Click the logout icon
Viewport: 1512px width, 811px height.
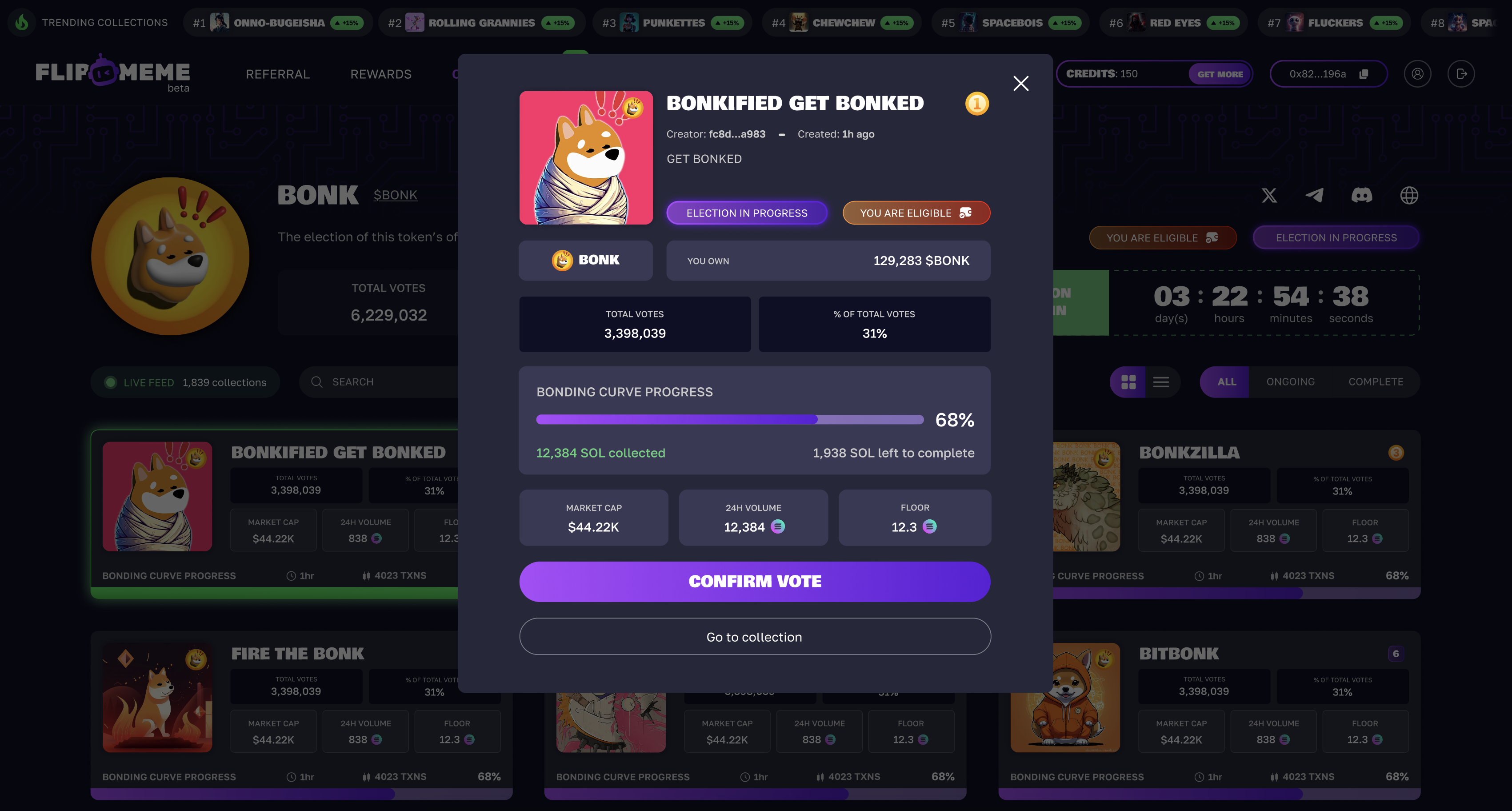[x=1461, y=74]
